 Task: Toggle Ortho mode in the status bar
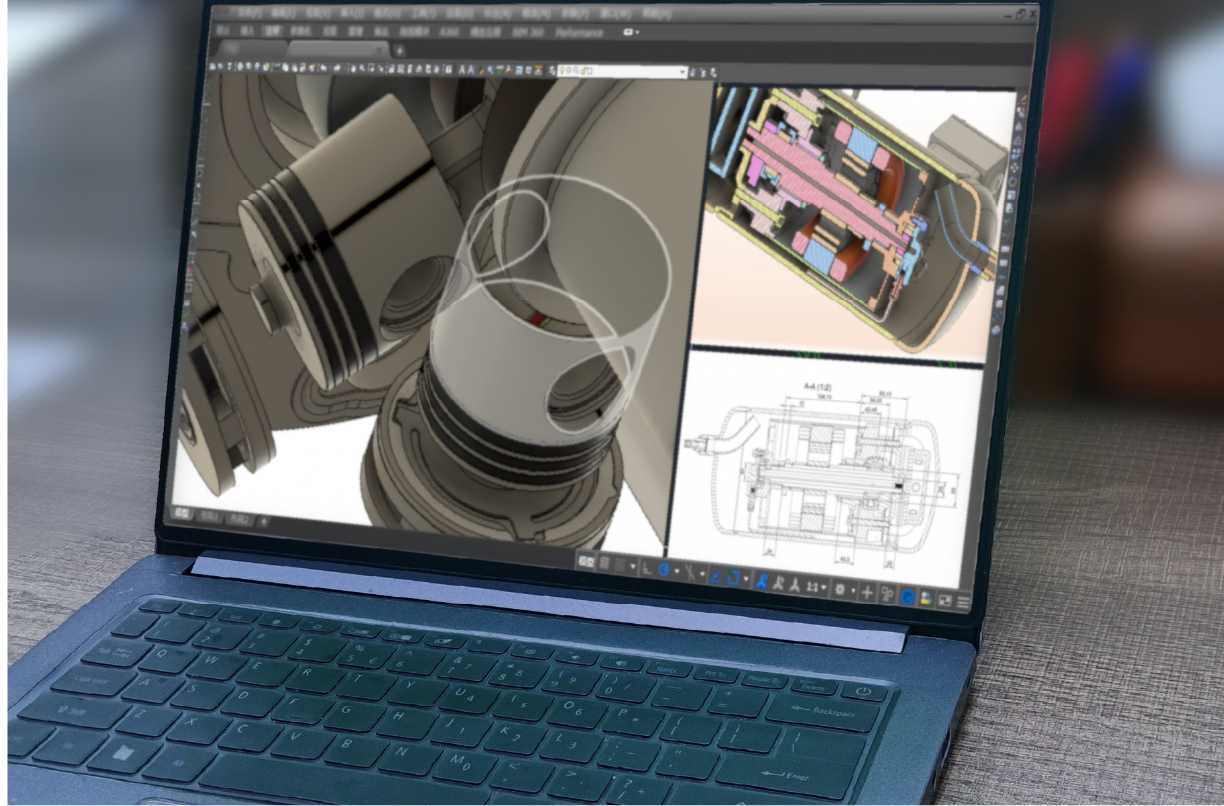[646, 570]
